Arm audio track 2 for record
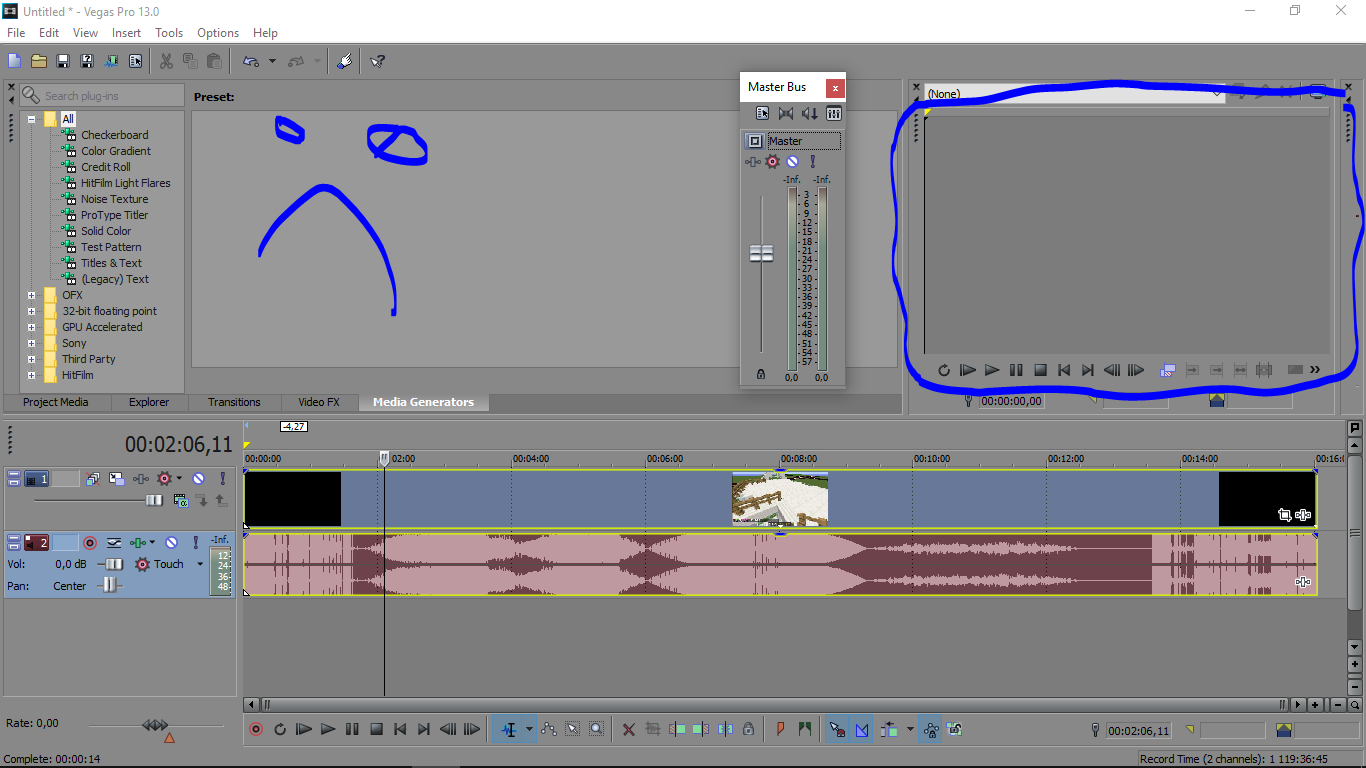The width and height of the screenshot is (1366, 768). pyautogui.click(x=90, y=542)
